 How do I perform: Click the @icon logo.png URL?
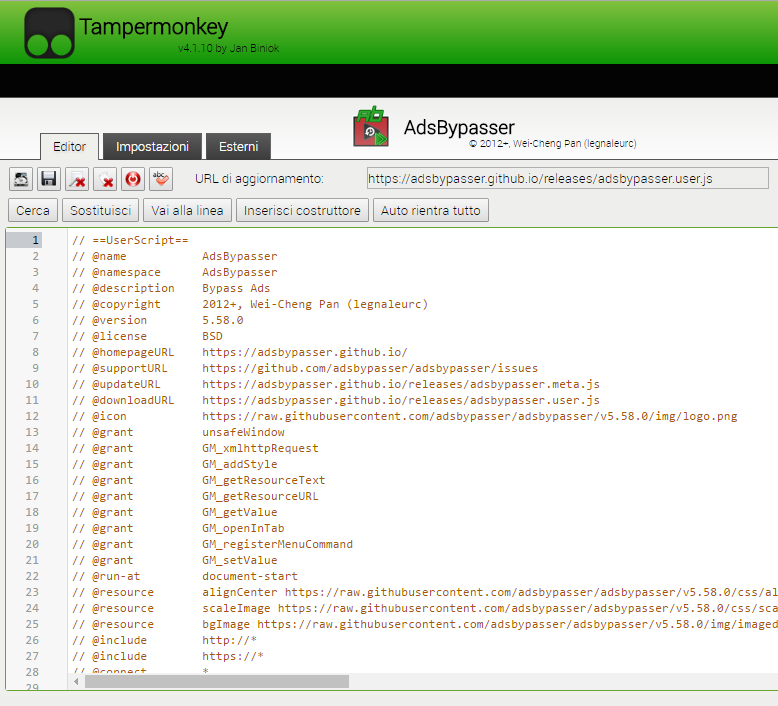(469, 416)
